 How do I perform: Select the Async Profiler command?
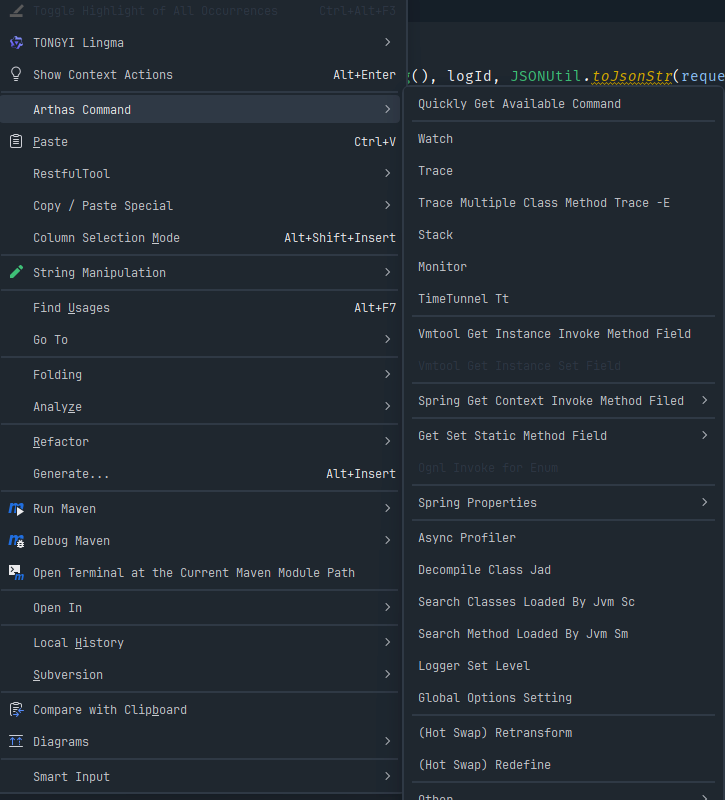[466, 538]
